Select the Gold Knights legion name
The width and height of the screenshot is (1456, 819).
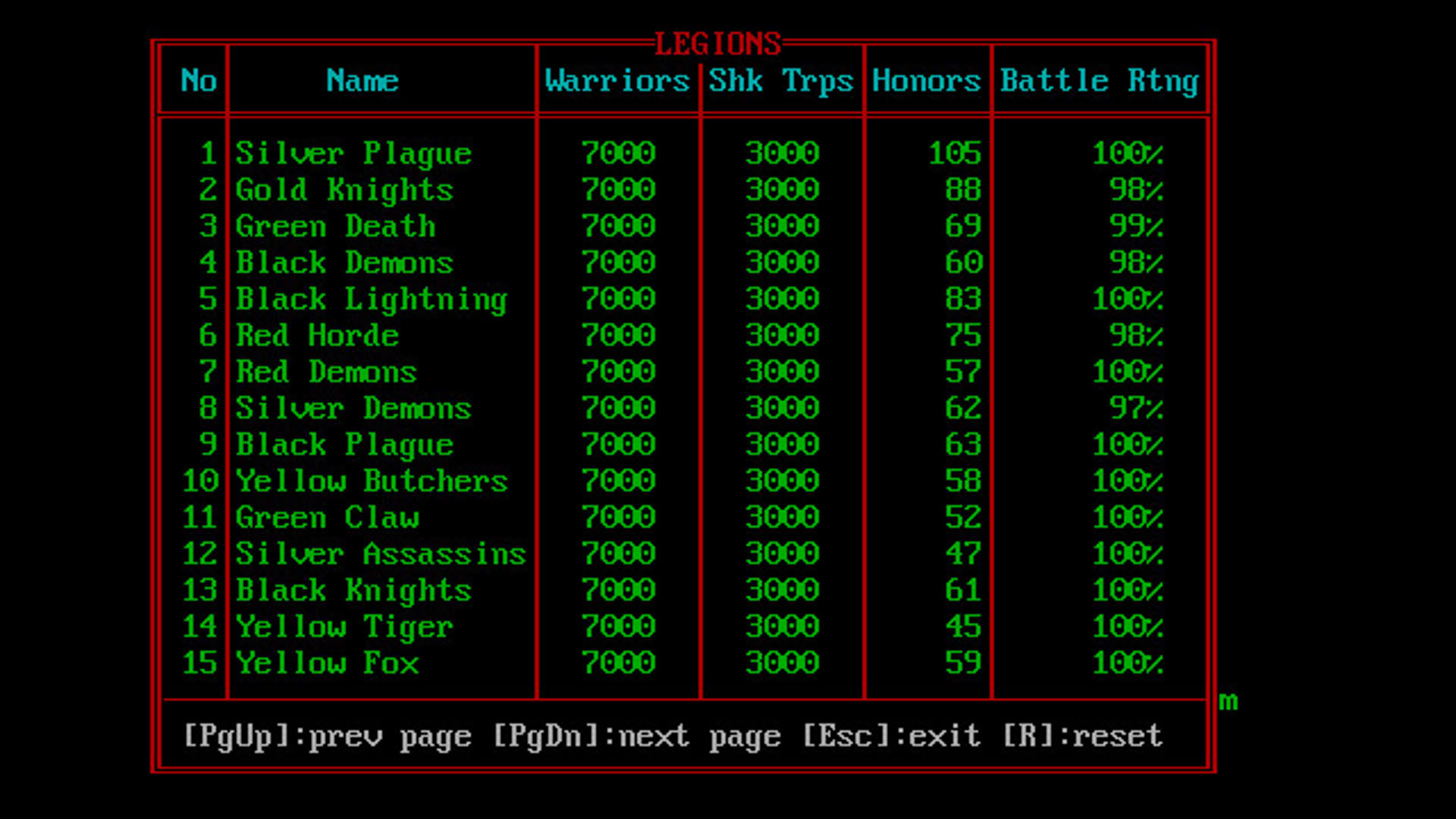click(344, 190)
